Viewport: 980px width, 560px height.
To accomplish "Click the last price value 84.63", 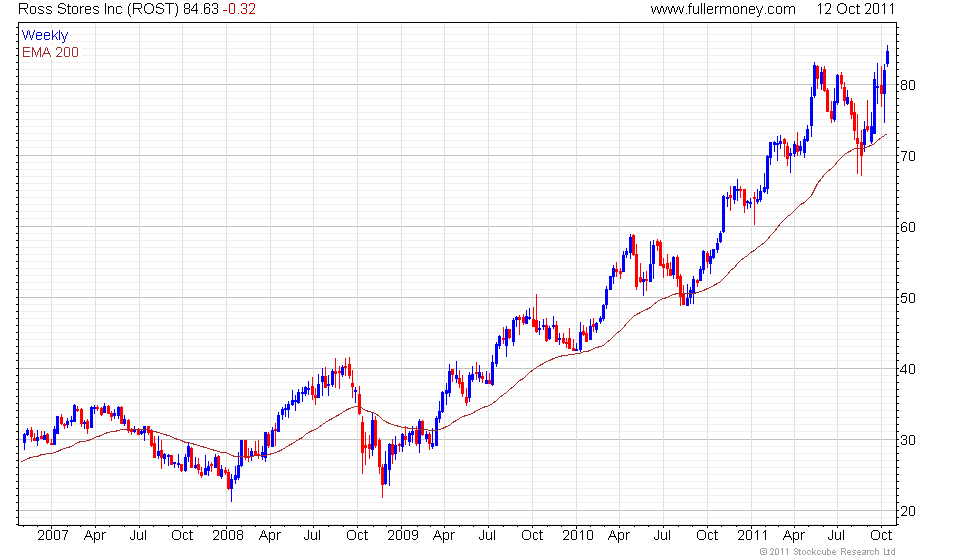I will pos(201,9).
